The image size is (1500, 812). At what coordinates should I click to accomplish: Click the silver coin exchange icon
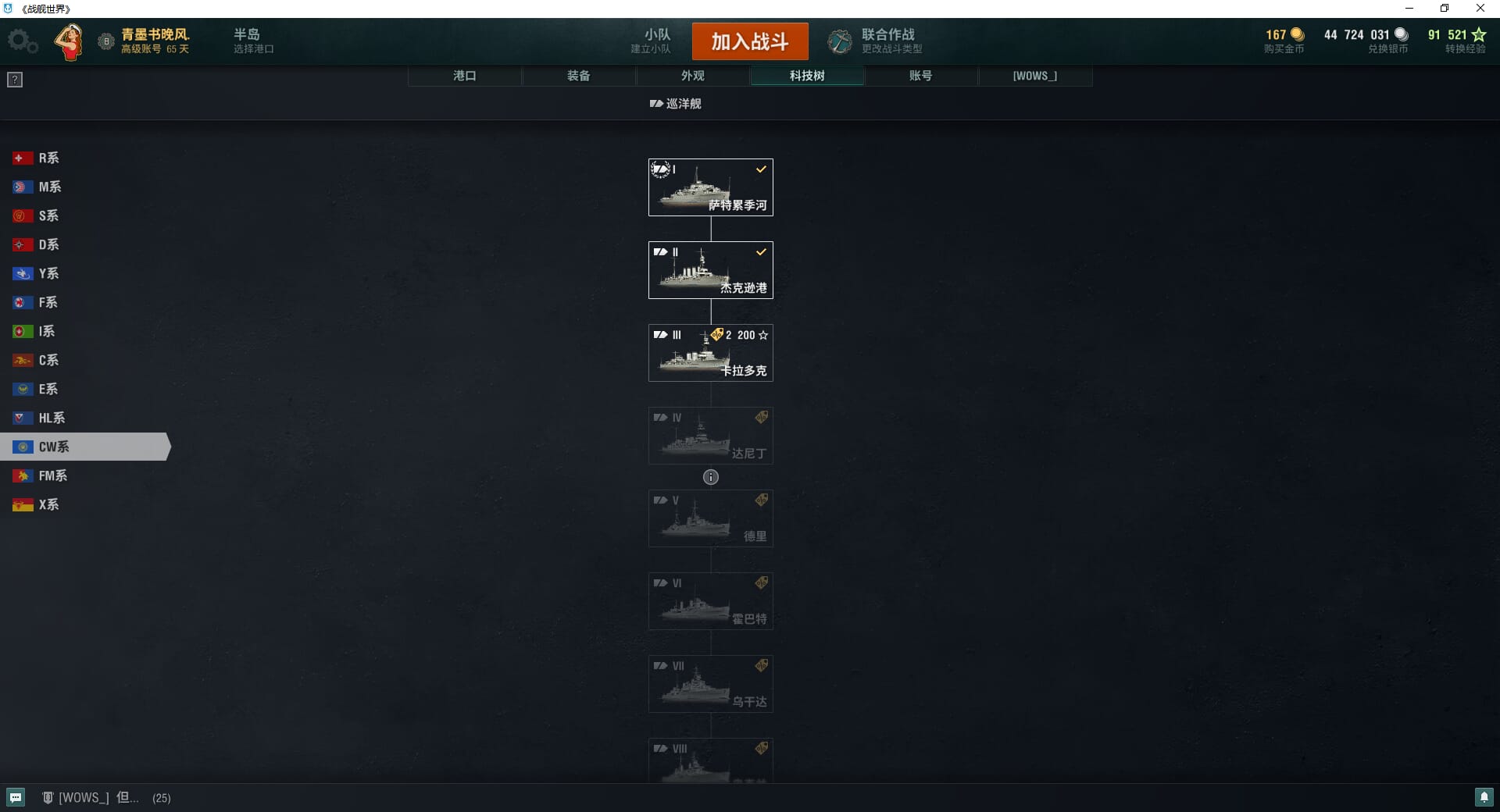pyautogui.click(x=1402, y=34)
